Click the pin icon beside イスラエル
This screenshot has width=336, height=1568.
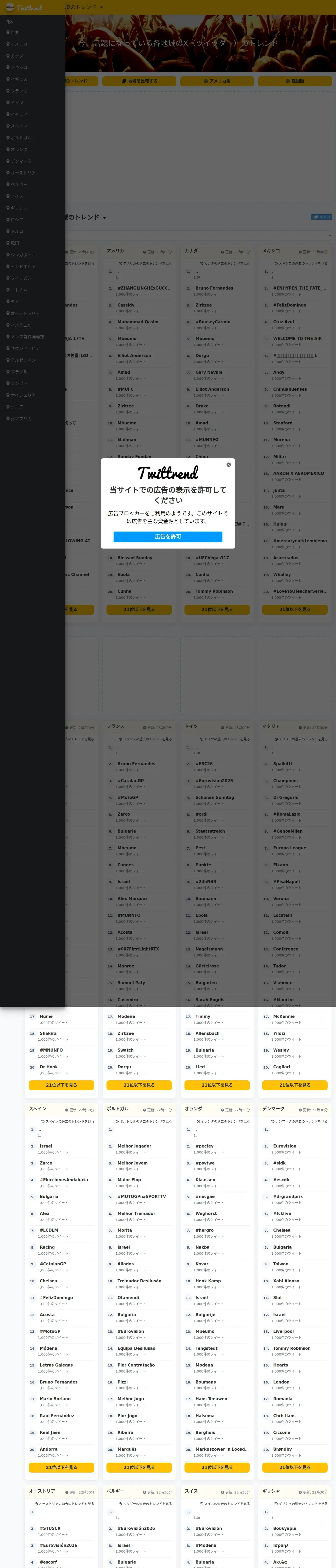[8, 325]
